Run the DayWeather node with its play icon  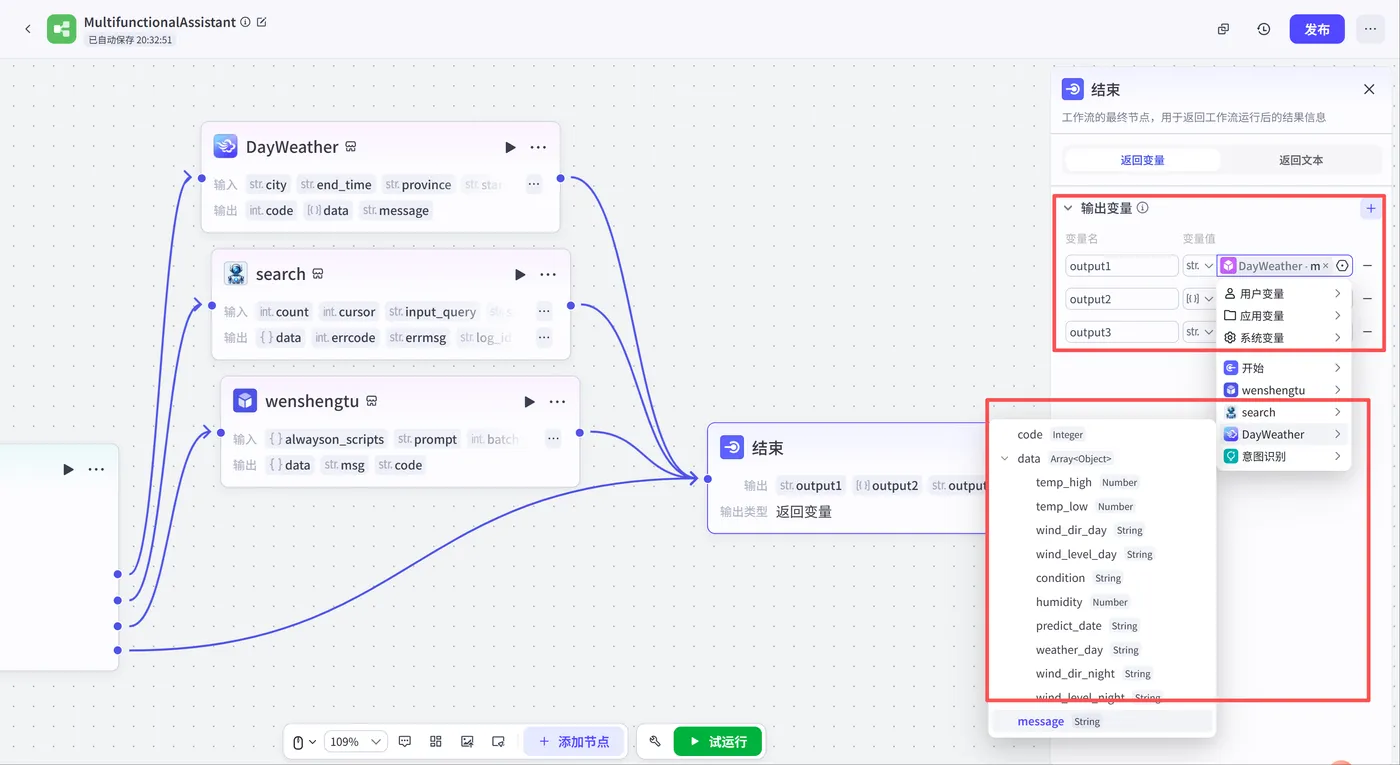[510, 147]
